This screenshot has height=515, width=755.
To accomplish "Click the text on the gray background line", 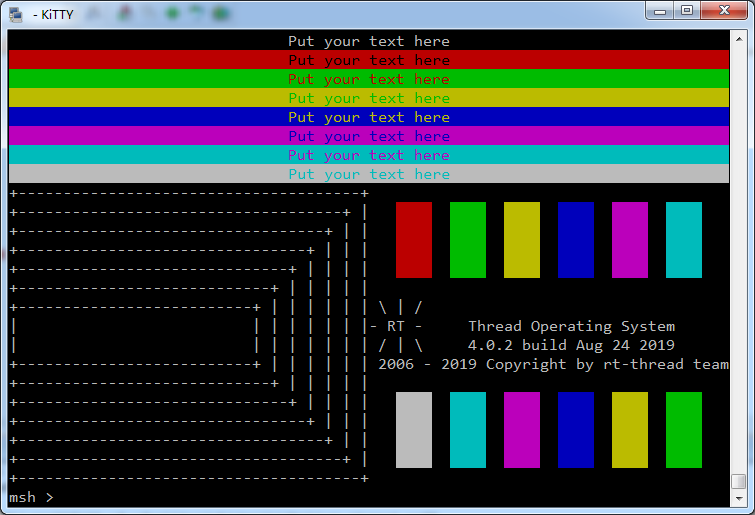I will (369, 174).
